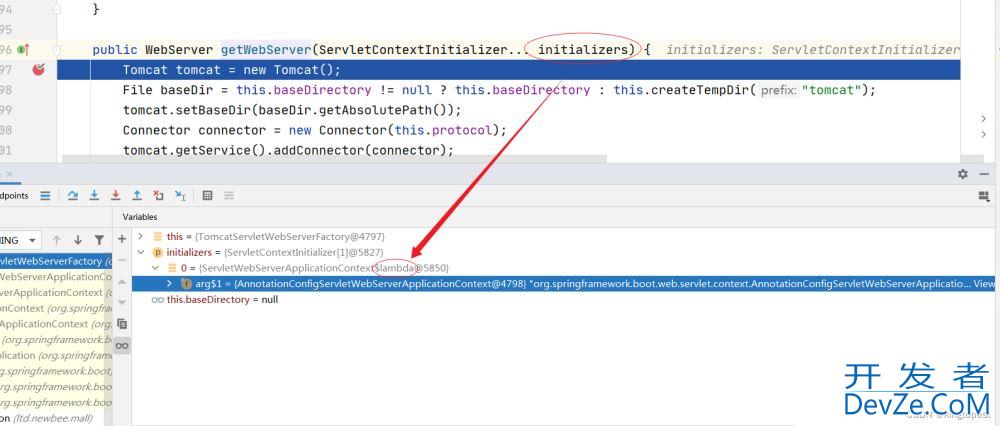1000x426 pixels.
Task: Select the Variables panel tab
Action: click(140, 217)
